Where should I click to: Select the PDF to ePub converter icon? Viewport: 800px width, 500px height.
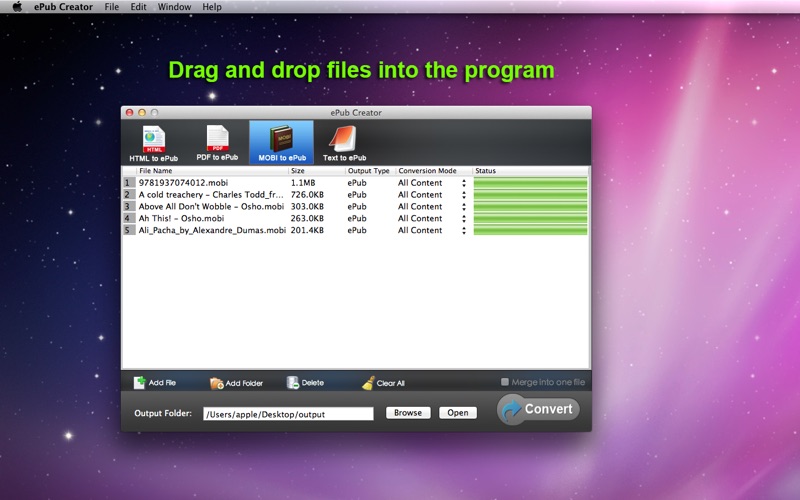click(217, 143)
